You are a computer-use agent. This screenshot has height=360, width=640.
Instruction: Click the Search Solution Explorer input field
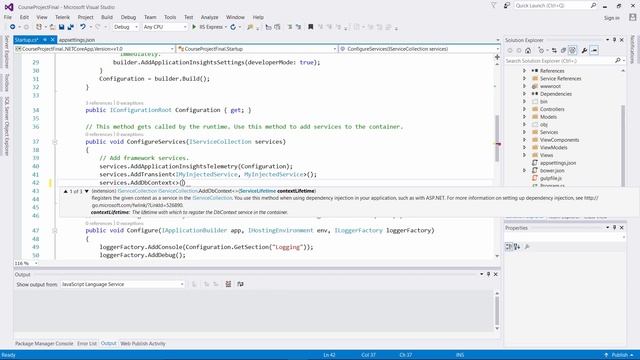(x=559, y=60)
